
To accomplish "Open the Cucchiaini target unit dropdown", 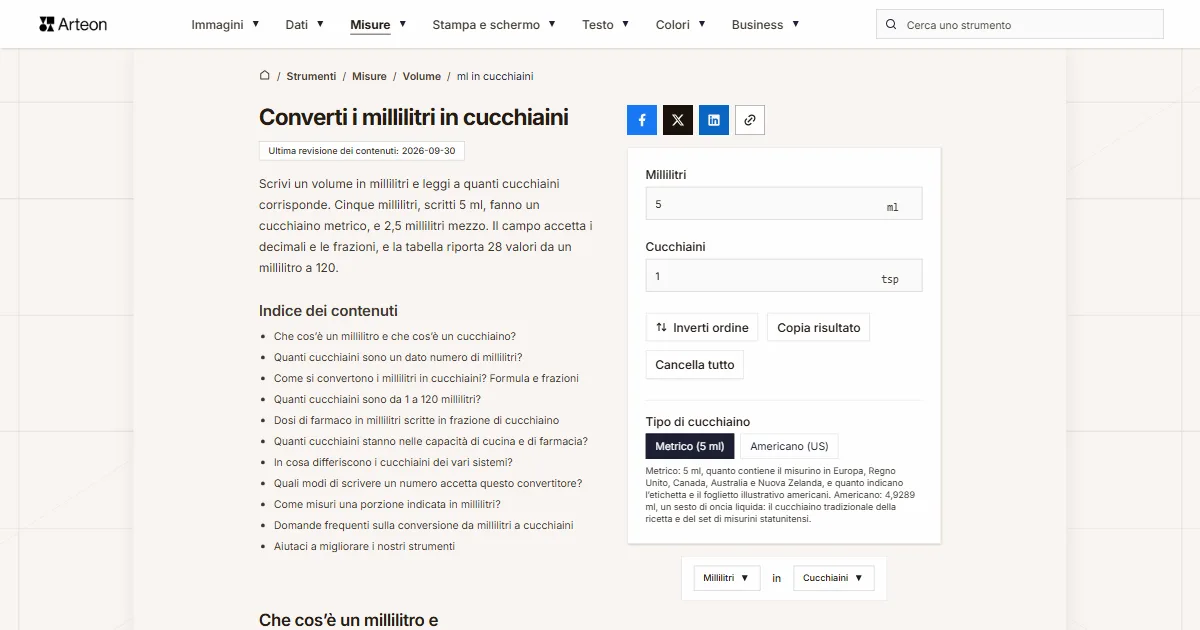I will pos(834,578).
